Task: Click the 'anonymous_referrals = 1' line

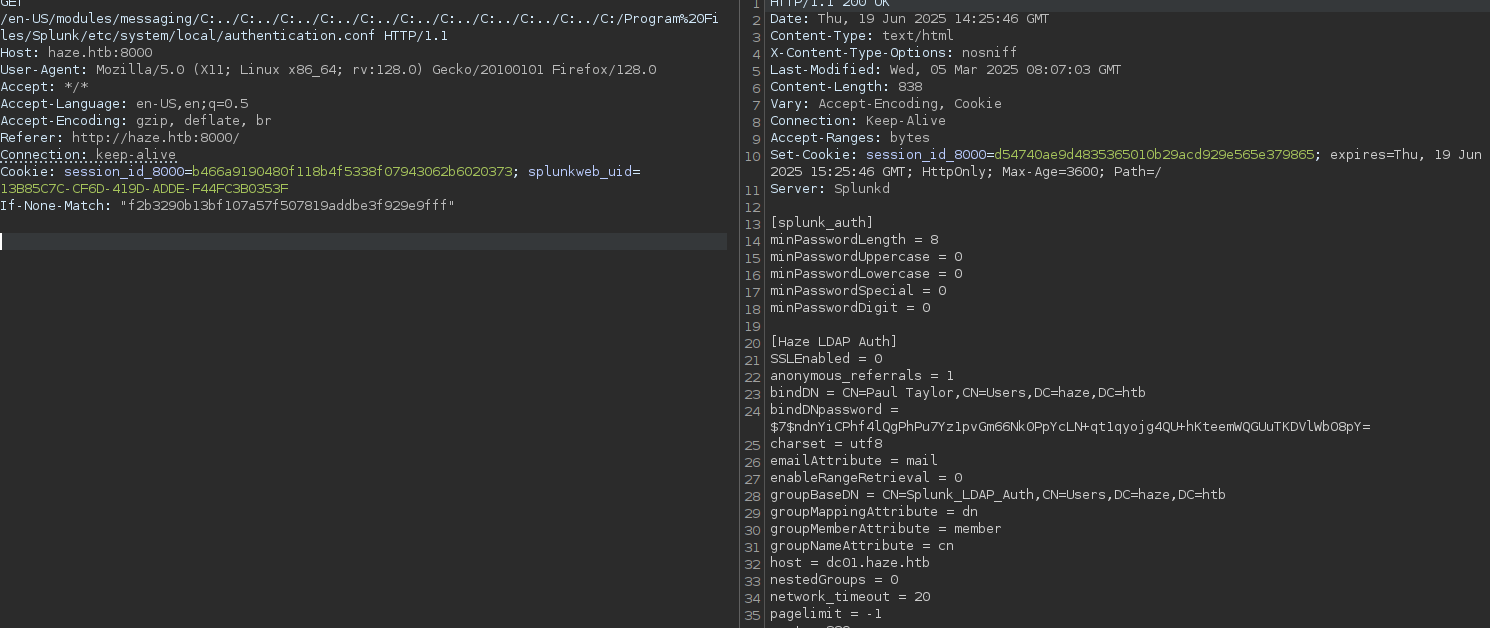Action: point(861,376)
